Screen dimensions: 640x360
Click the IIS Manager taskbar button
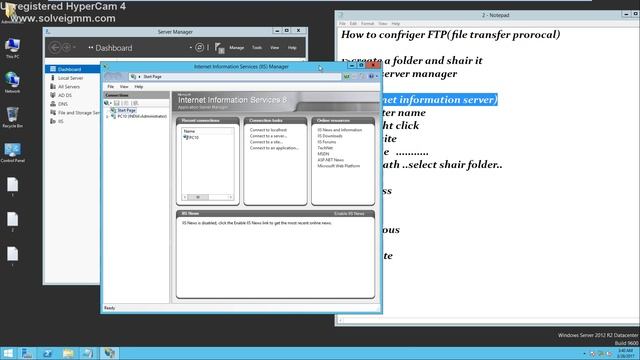109,353
